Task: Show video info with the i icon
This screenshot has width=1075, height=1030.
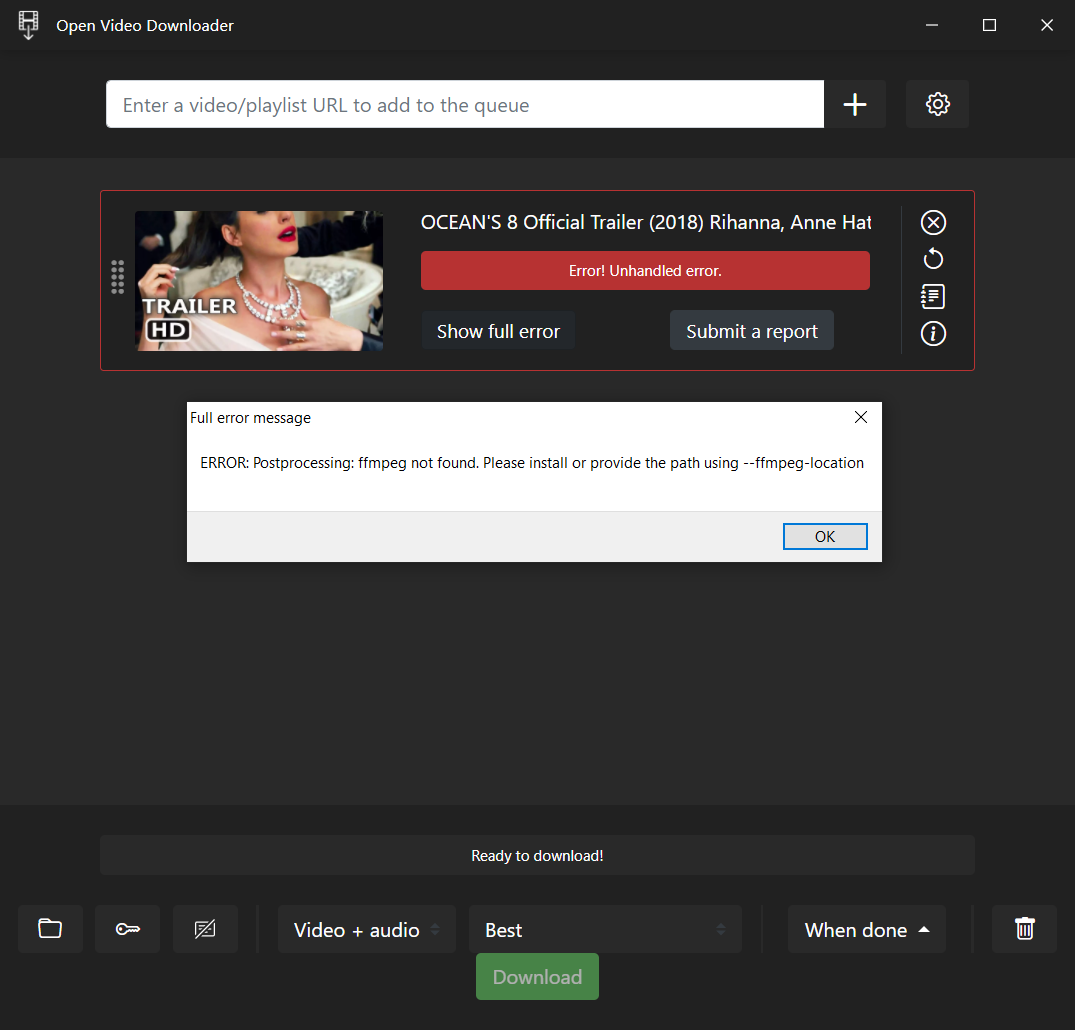Action: pos(933,333)
